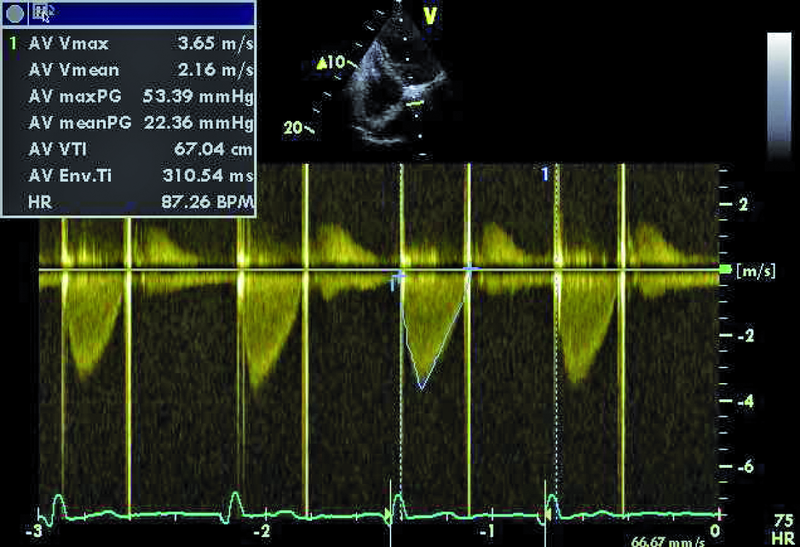800x547 pixels.
Task: Click the HR 87.26 BPM row
Action: [130, 202]
